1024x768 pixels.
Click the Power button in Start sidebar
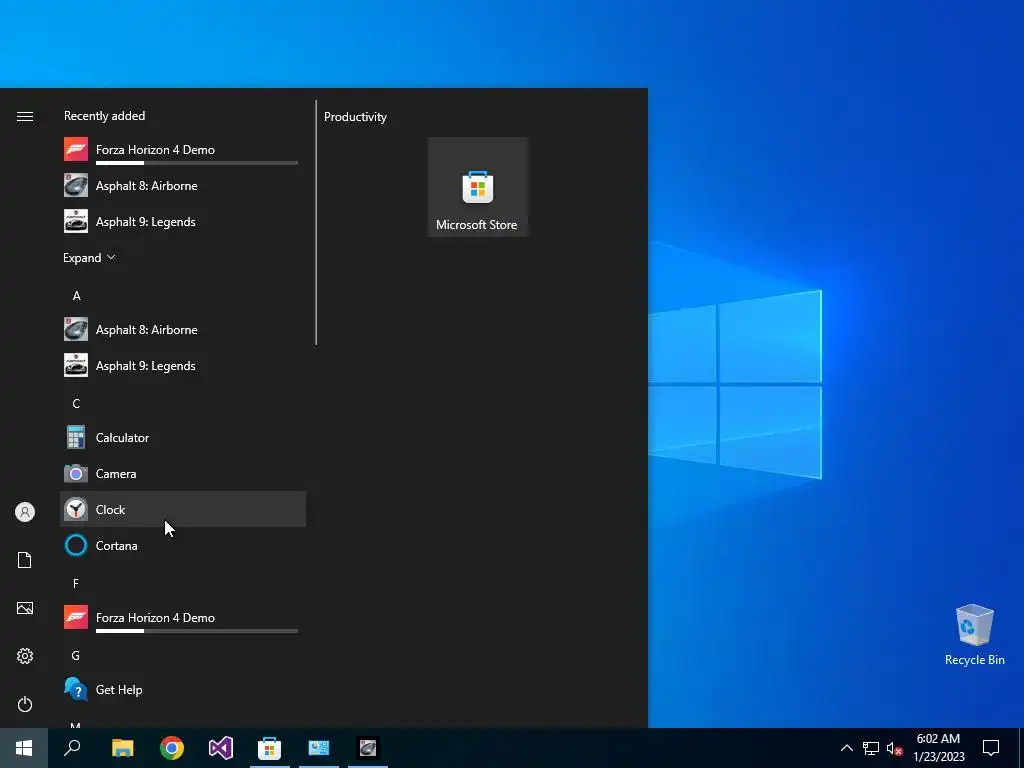[25, 704]
